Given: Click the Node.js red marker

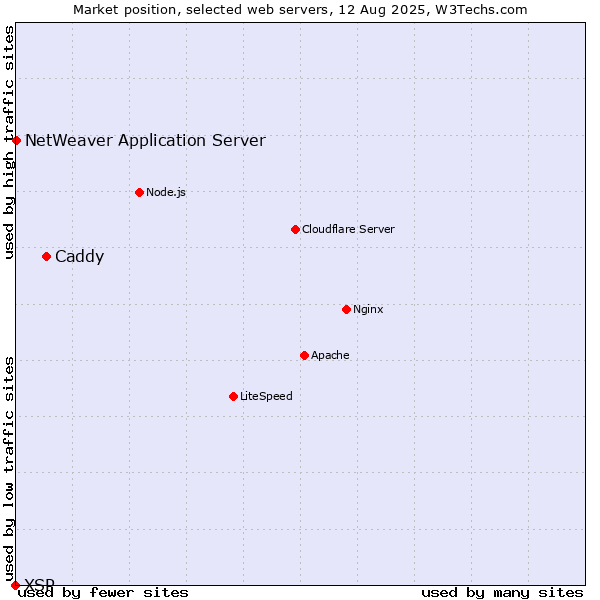Looking at the screenshot, I should pyautogui.click(x=140, y=192).
